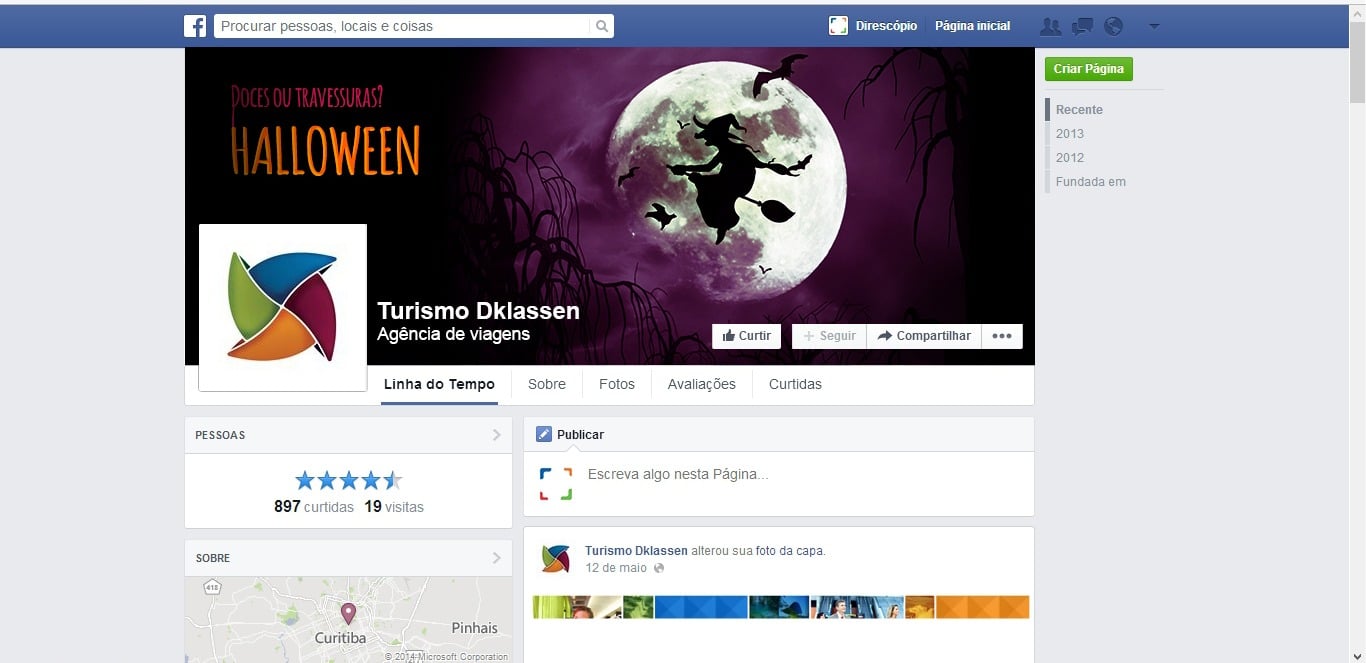This screenshot has height=663, width=1366.
Task: Open the messages icon
Action: pos(1082,27)
